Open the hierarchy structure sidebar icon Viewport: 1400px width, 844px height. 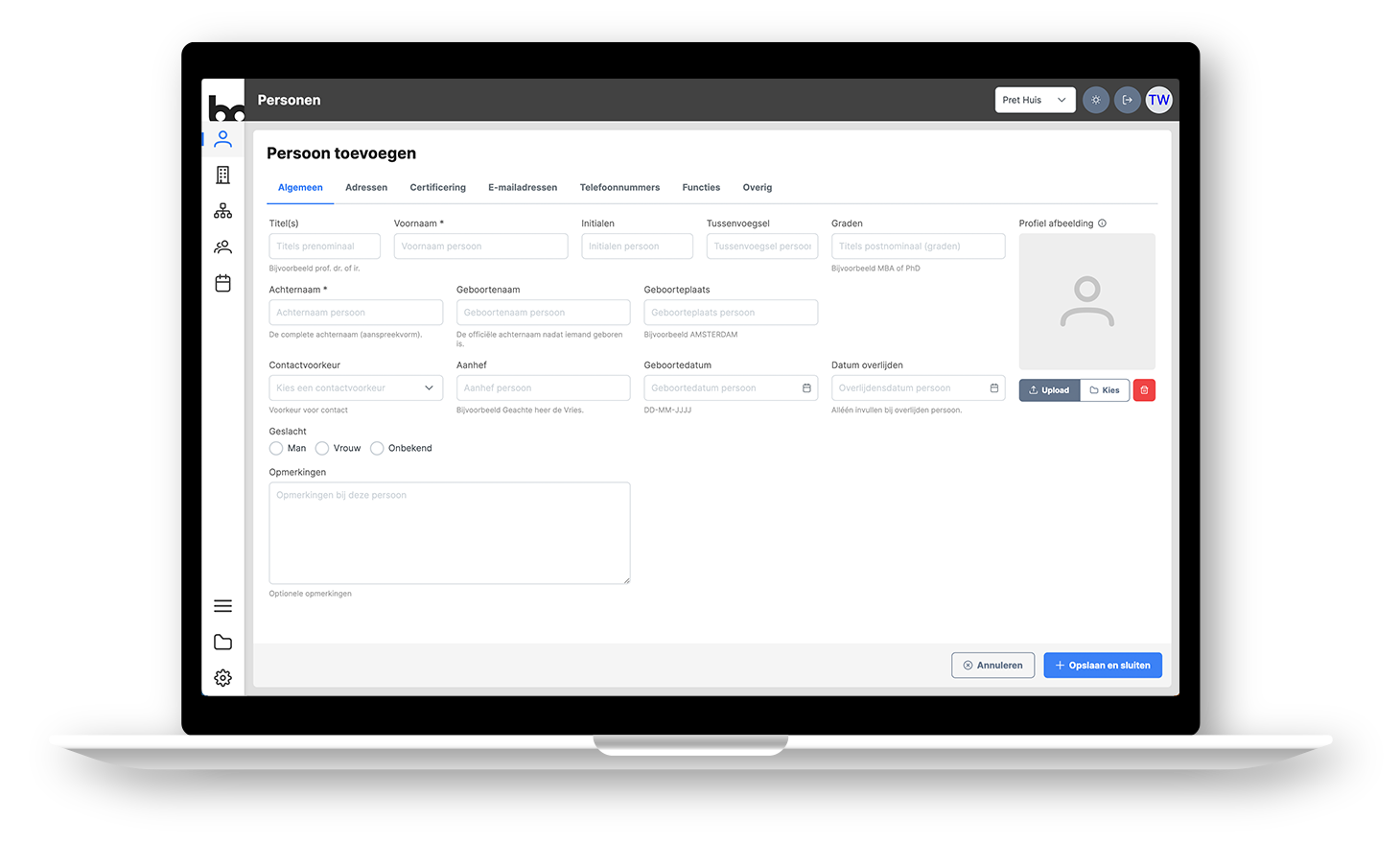point(222,211)
